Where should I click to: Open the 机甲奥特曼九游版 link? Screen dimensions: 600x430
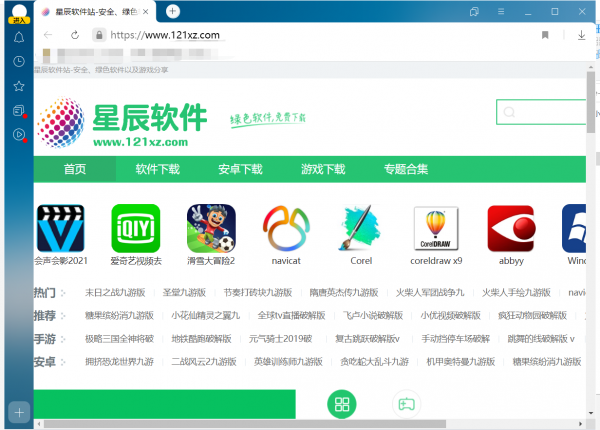461,362
